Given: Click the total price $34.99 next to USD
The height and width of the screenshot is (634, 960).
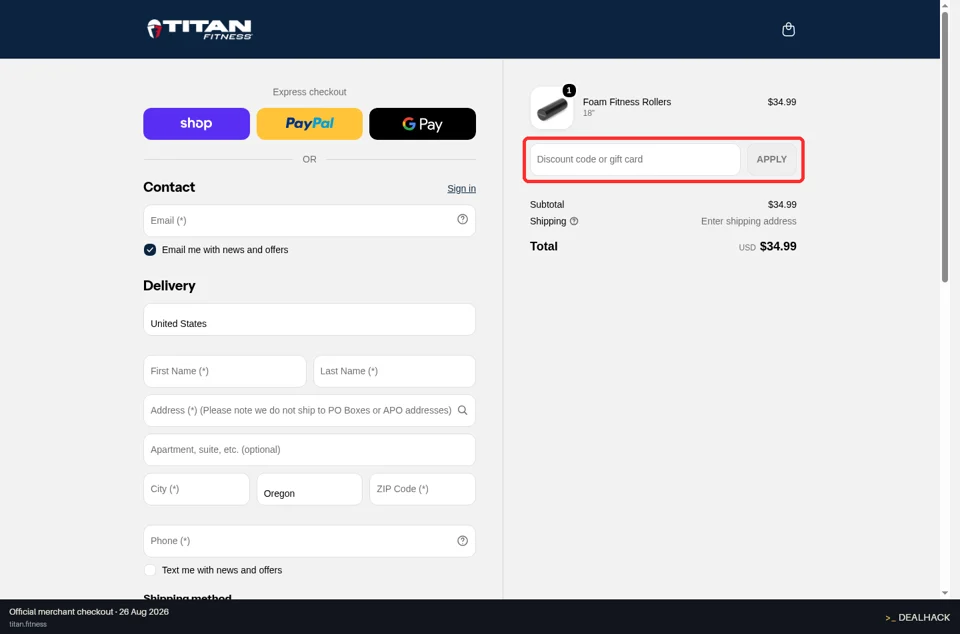Looking at the screenshot, I should coord(778,246).
